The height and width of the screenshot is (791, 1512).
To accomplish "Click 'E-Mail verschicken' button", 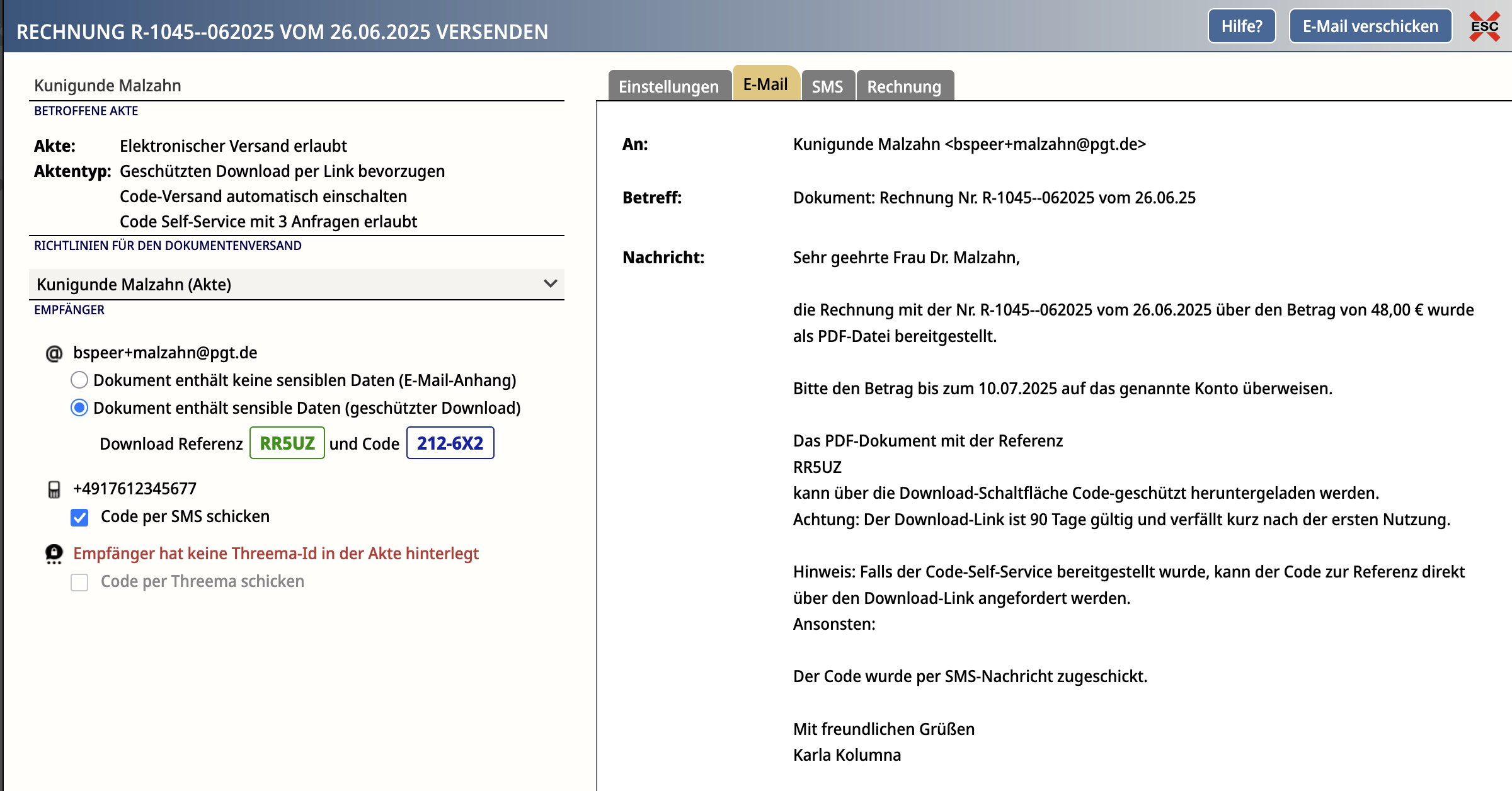I will tap(1370, 26).
